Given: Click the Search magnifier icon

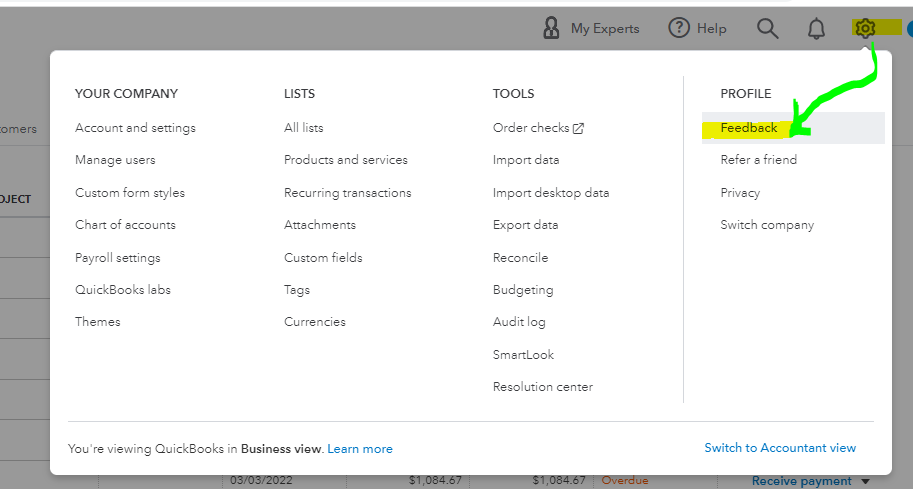Looking at the screenshot, I should coord(767,28).
